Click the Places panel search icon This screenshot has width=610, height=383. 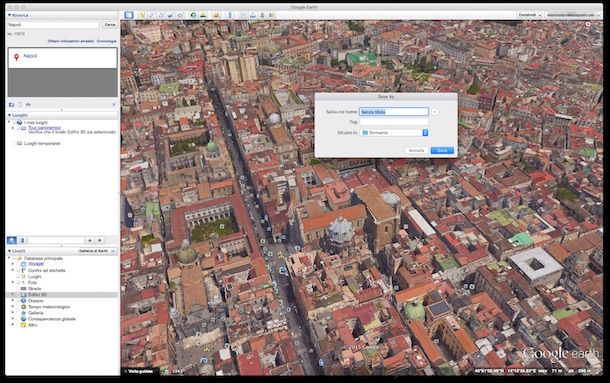(12, 240)
